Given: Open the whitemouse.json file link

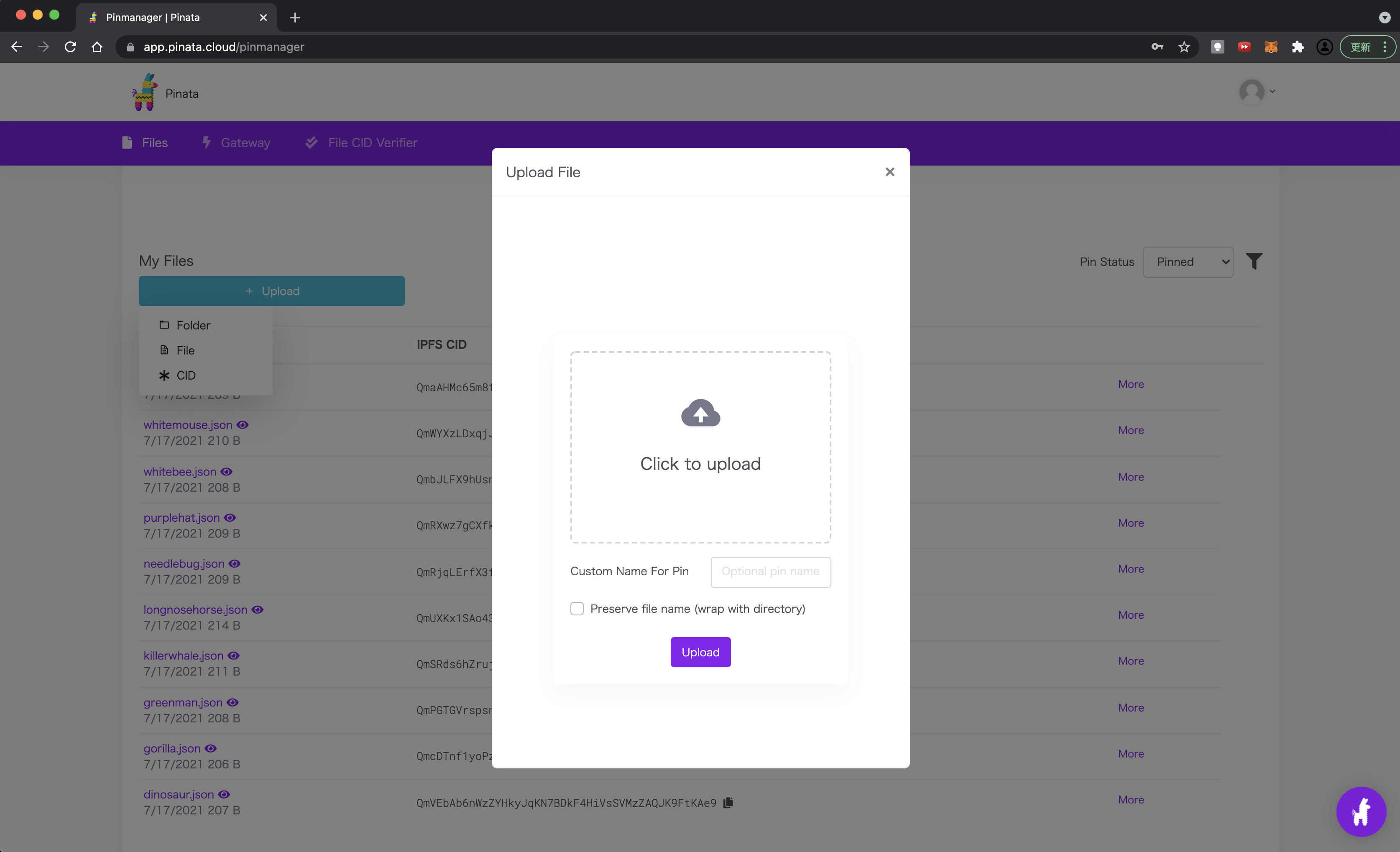Looking at the screenshot, I should coord(187,425).
